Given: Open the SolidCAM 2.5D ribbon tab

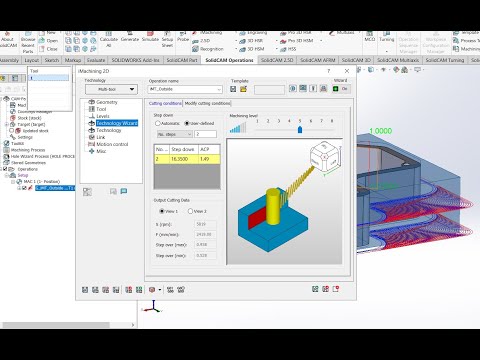Looking at the screenshot, I should click(x=277, y=60).
